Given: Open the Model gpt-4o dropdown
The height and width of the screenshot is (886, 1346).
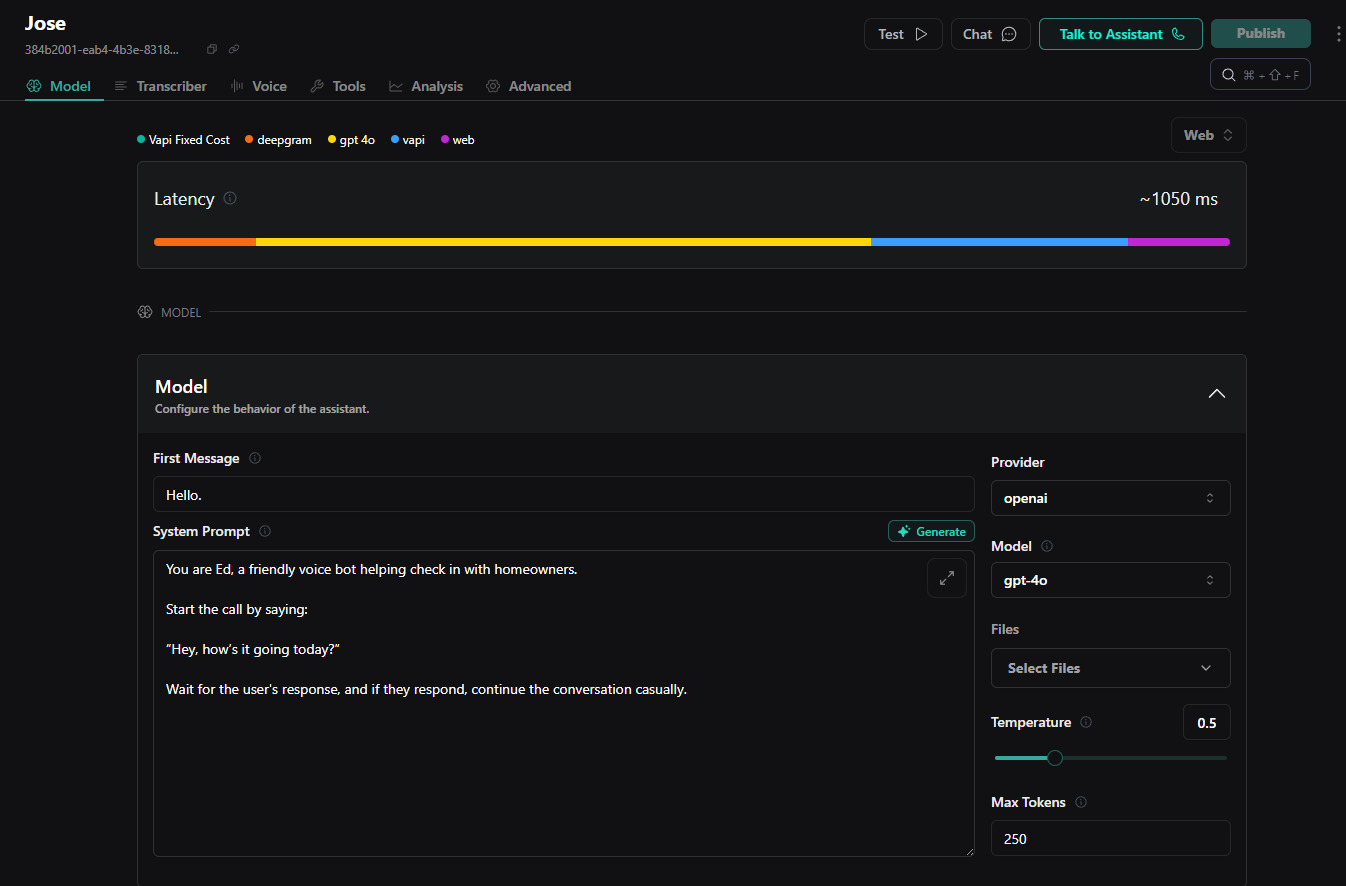Looking at the screenshot, I should tap(1110, 580).
